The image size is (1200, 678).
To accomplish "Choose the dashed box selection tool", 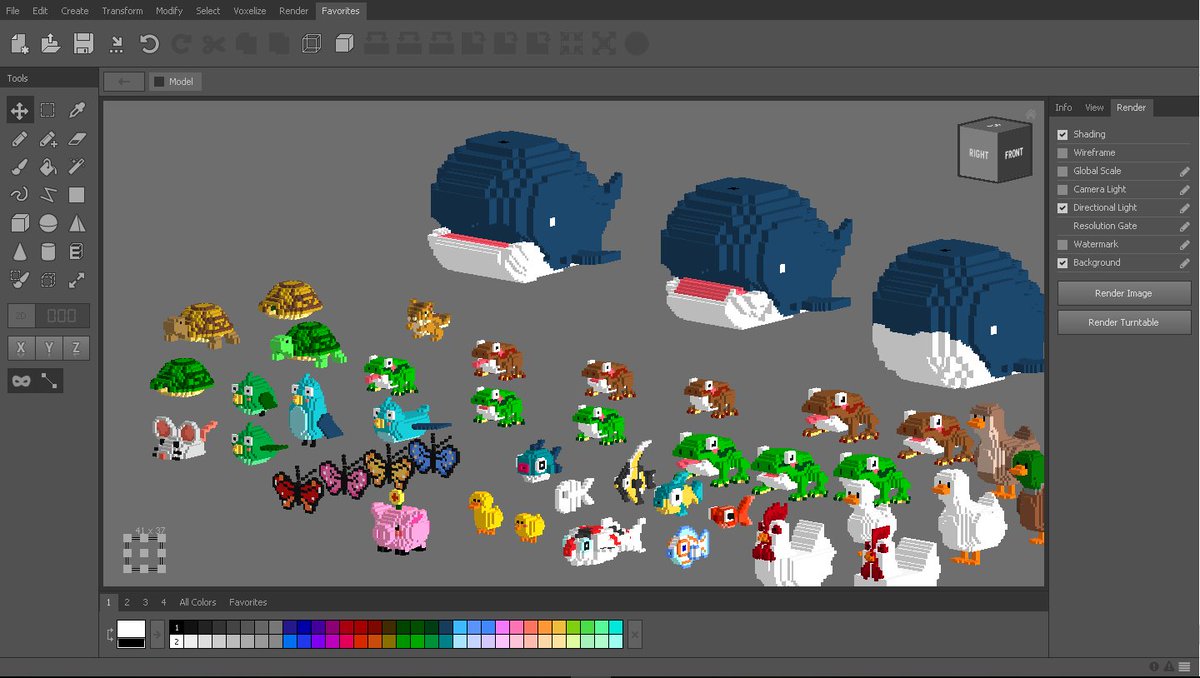I will (x=48, y=280).
